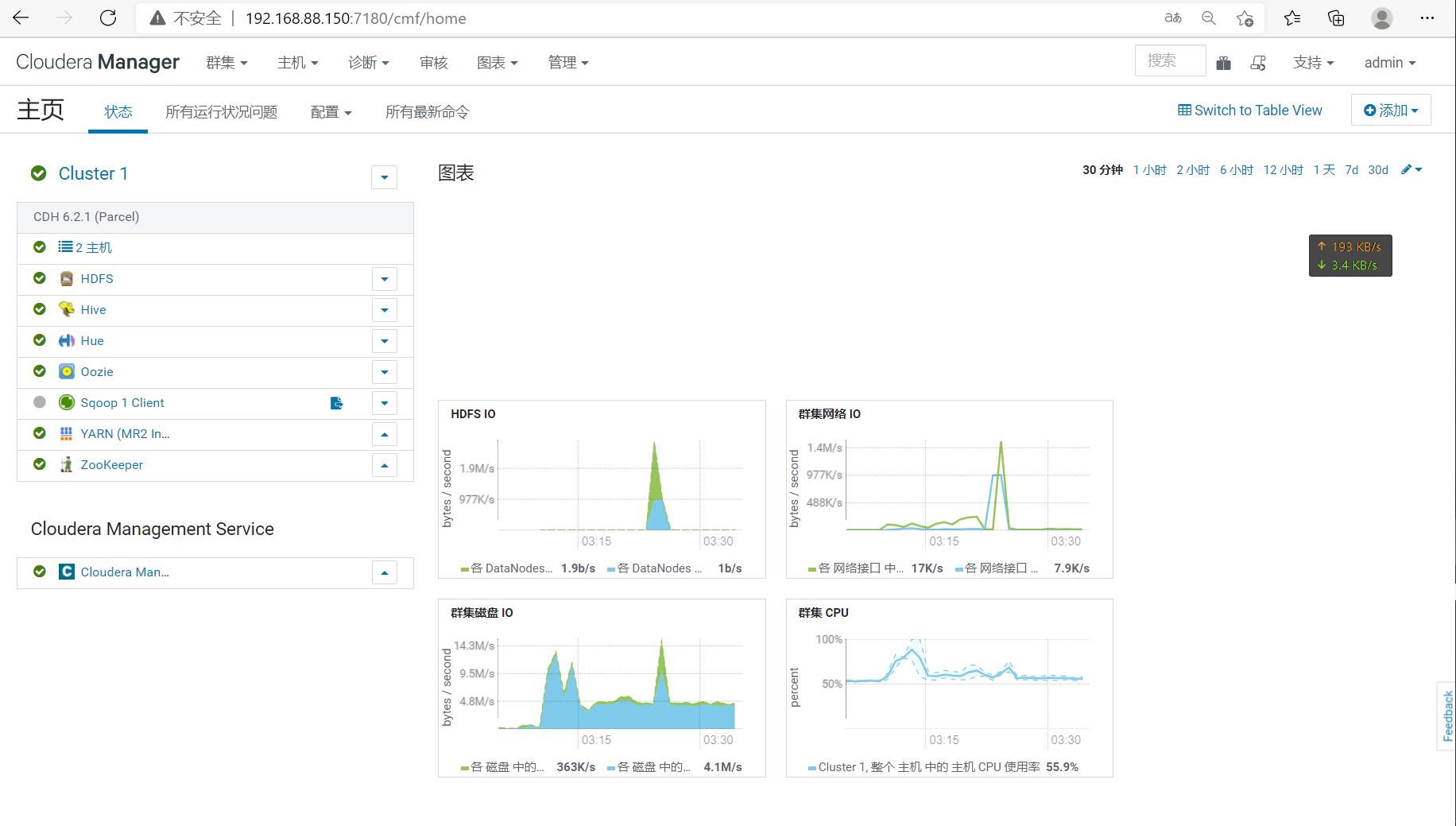Click the not-secure warning icon

coord(157,18)
